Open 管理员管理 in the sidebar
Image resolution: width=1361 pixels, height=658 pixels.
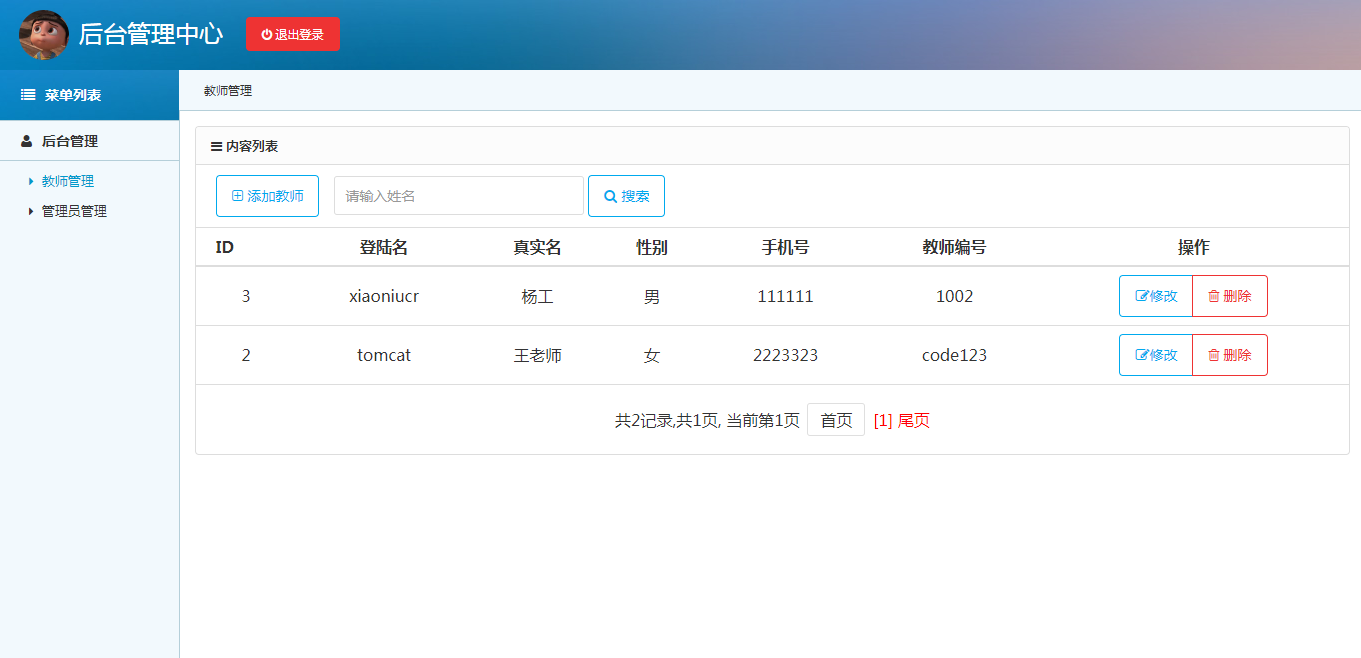pyautogui.click(x=74, y=211)
